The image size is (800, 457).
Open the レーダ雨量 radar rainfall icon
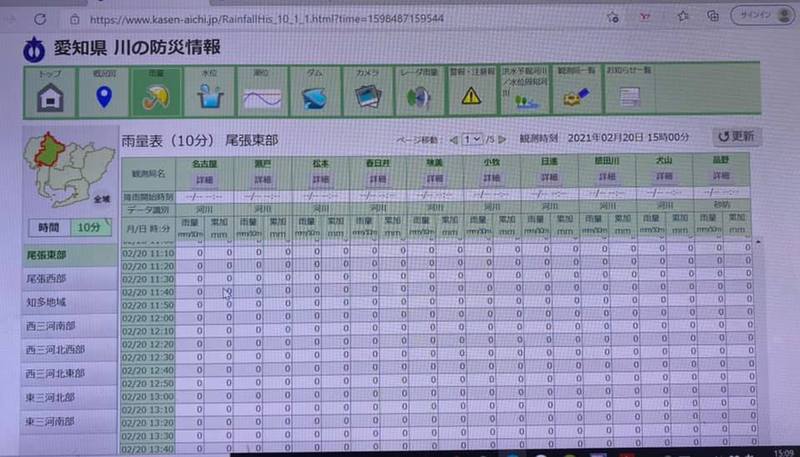click(419, 97)
